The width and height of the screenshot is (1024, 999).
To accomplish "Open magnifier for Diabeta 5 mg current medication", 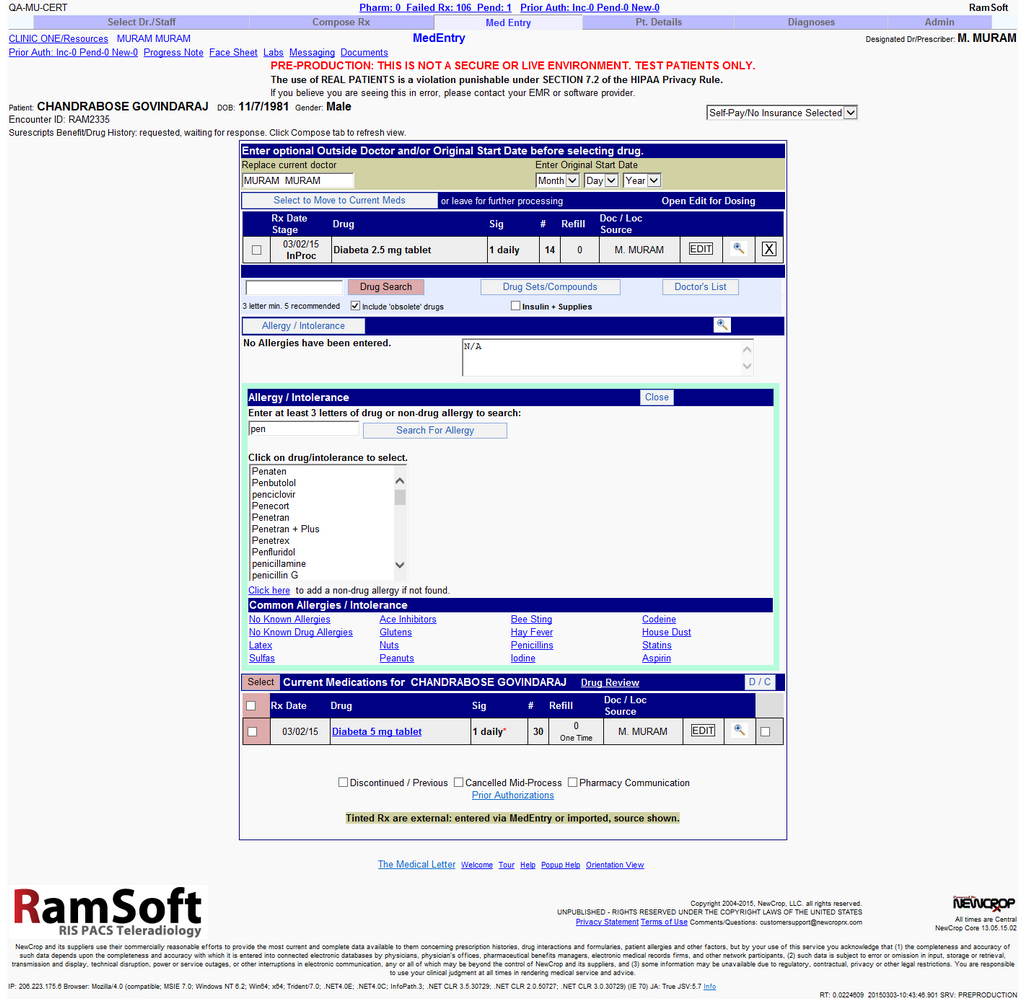I will click(x=739, y=731).
